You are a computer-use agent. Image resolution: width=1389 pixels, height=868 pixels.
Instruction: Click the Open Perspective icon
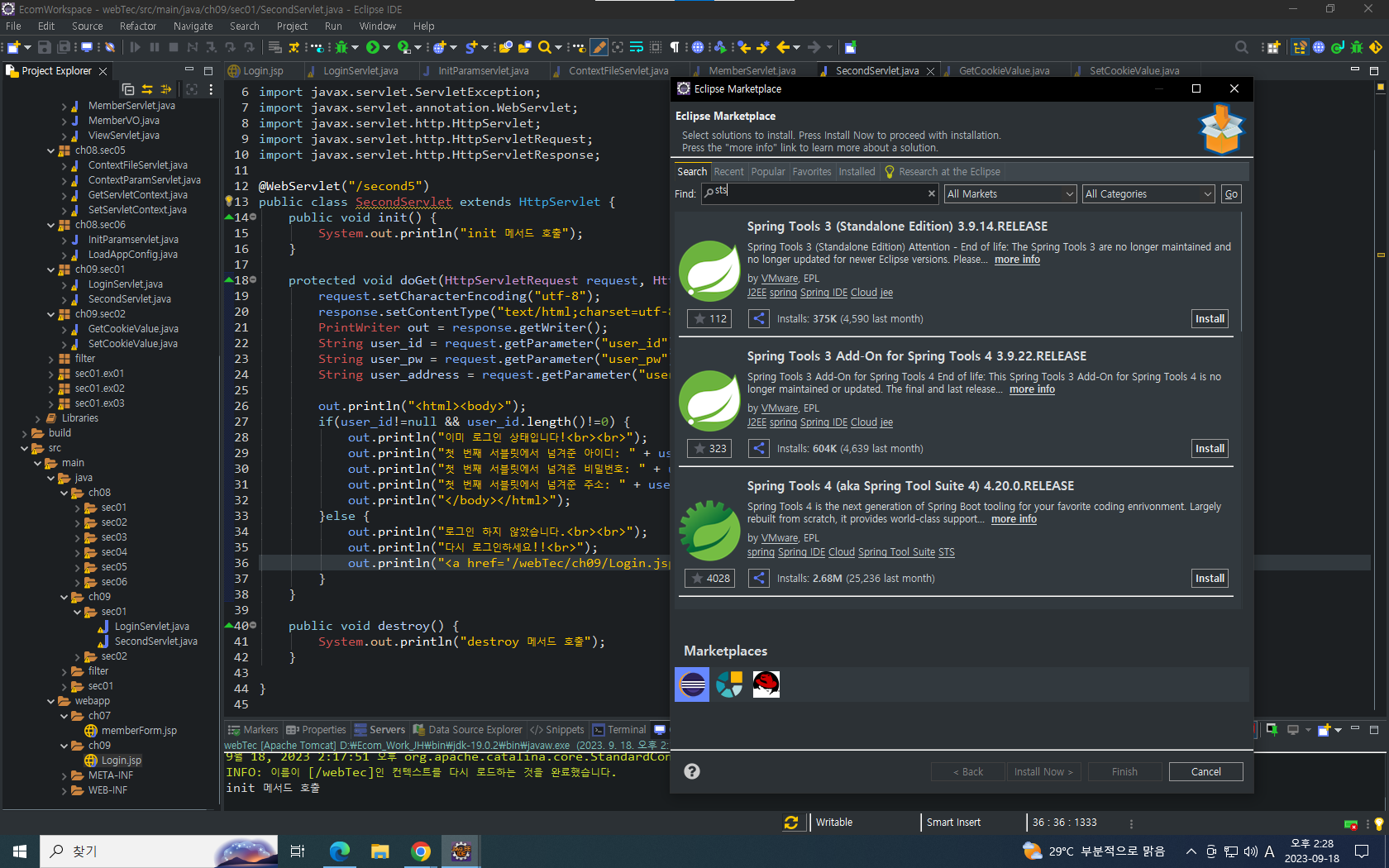[x=1273, y=47]
